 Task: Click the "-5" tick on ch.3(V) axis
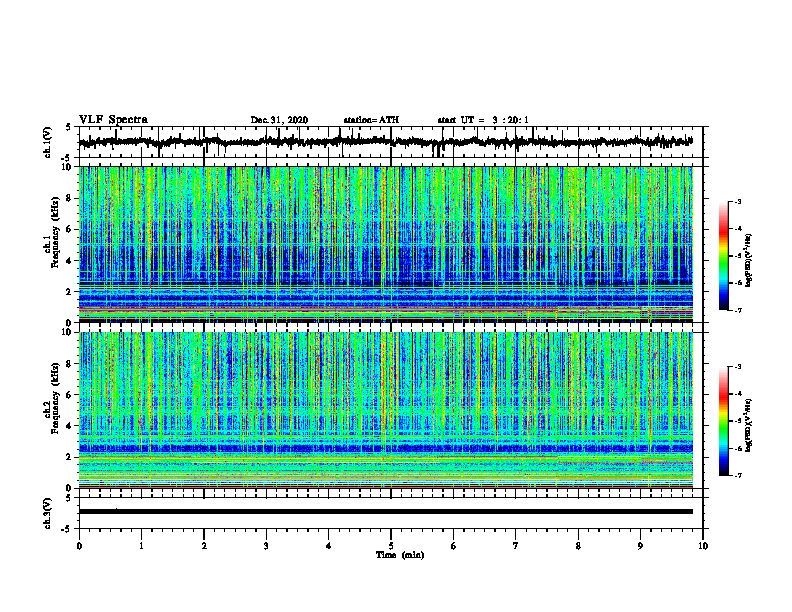(67, 529)
